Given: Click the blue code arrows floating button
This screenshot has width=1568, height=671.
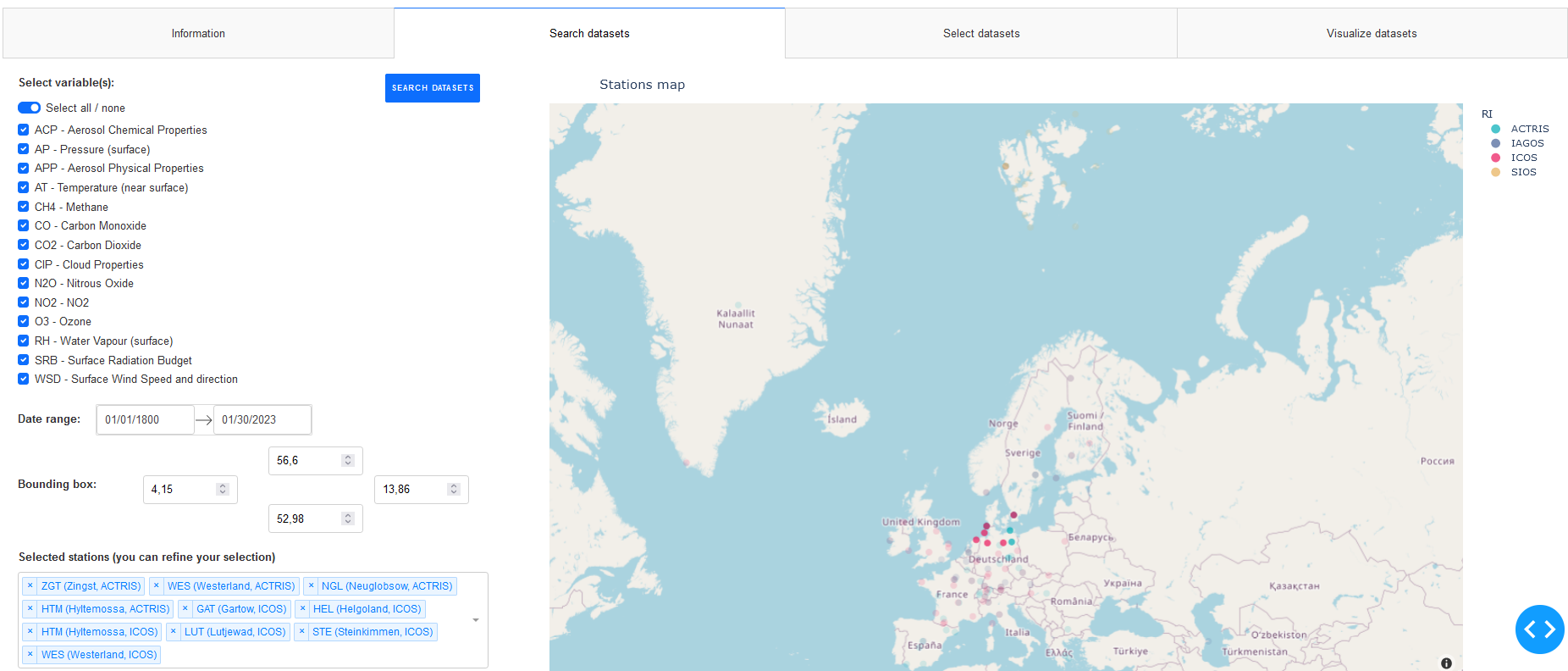Looking at the screenshot, I should (1539, 629).
